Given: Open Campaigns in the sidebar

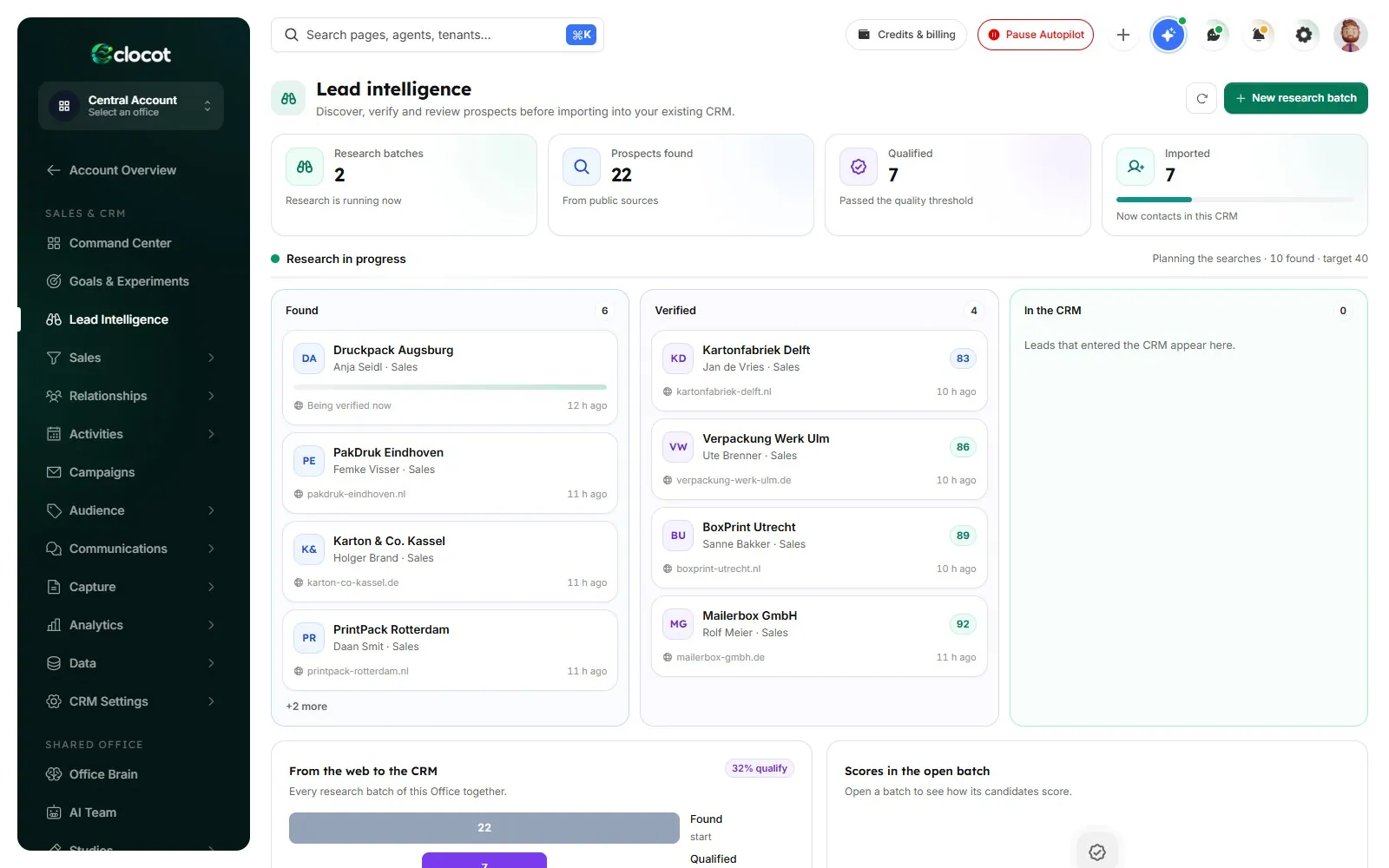Looking at the screenshot, I should (x=131, y=472).
